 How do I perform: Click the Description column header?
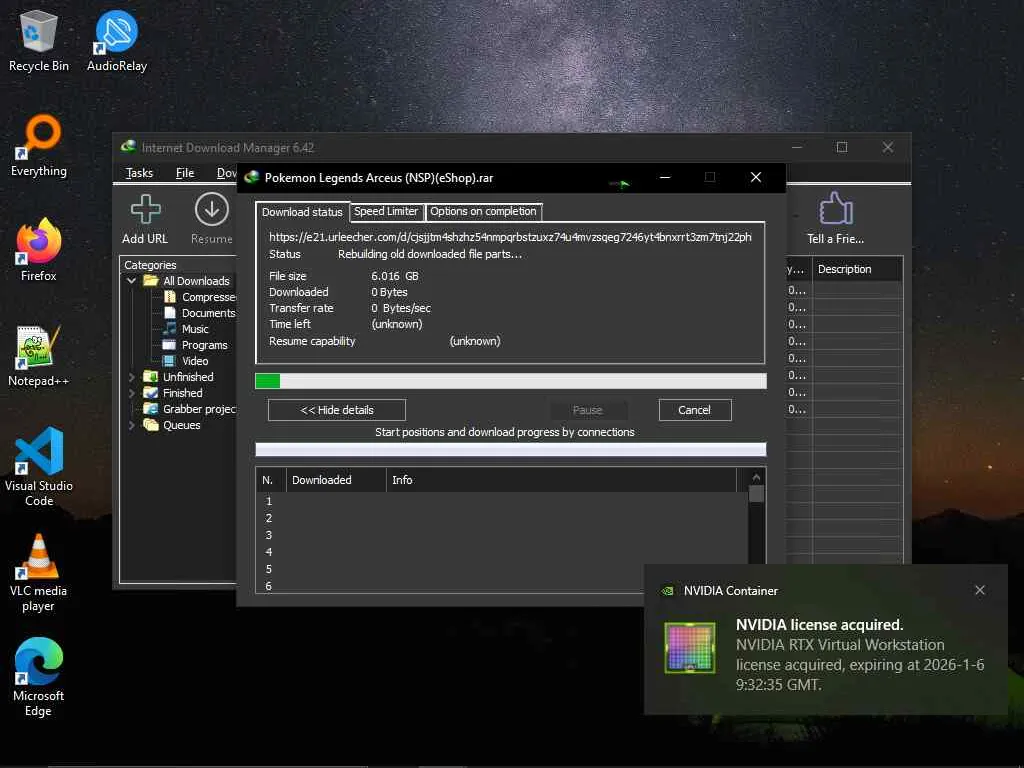point(857,269)
